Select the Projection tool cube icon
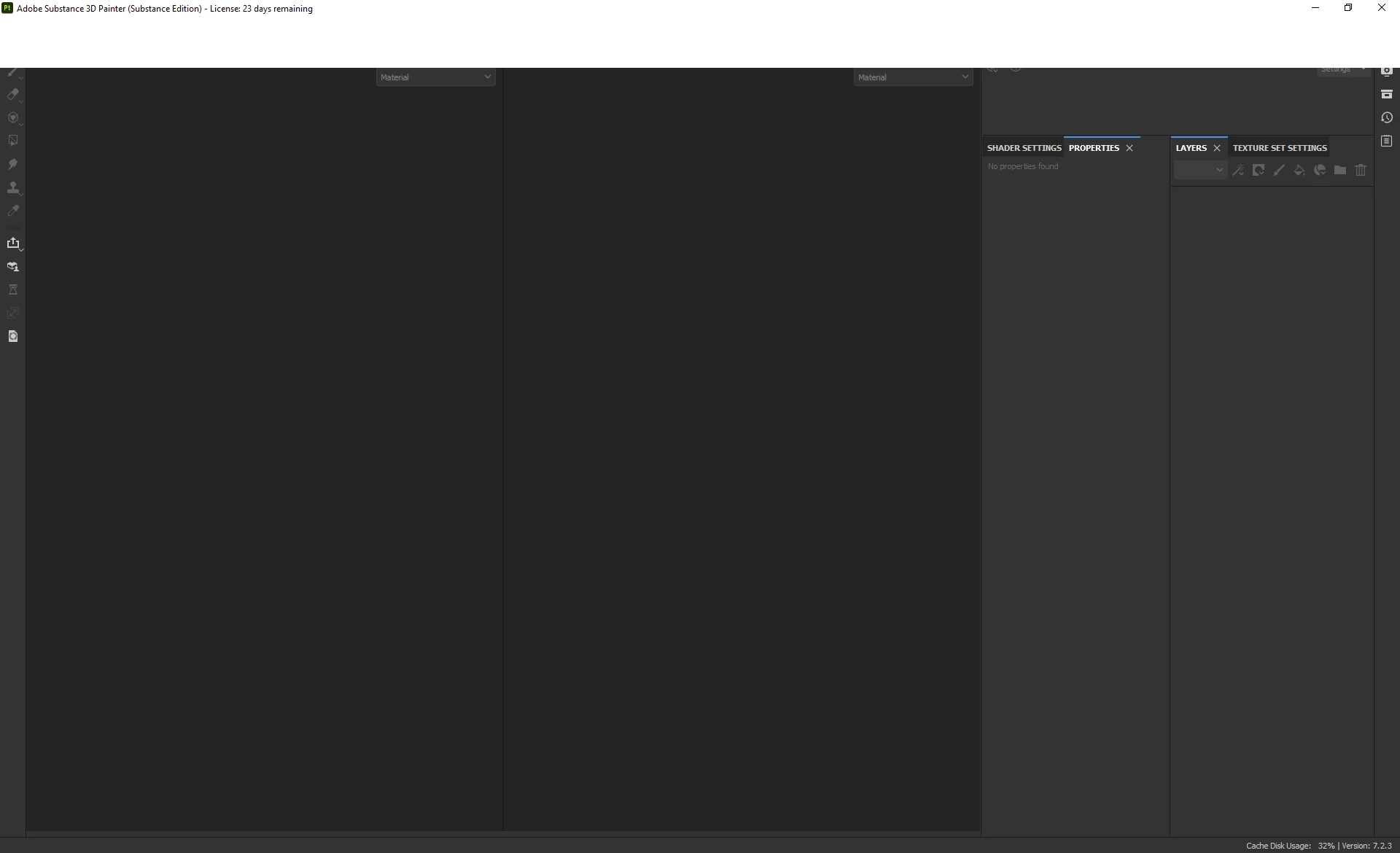Viewport: 1400px width, 853px height. point(12,117)
